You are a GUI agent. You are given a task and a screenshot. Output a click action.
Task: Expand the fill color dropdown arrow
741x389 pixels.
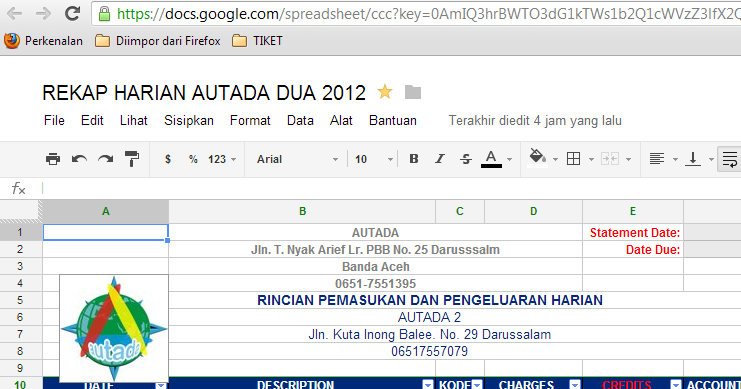[x=555, y=160]
